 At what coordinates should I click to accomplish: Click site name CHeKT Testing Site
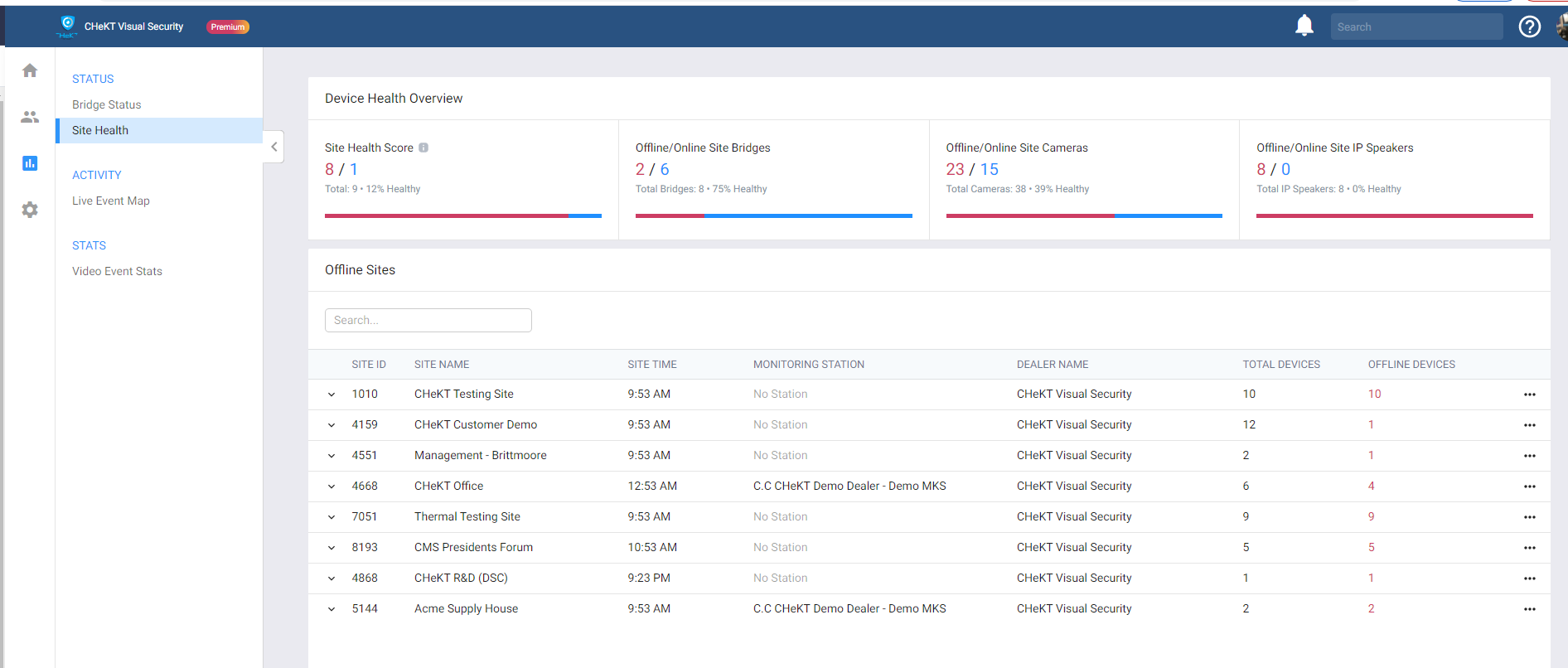pos(464,395)
